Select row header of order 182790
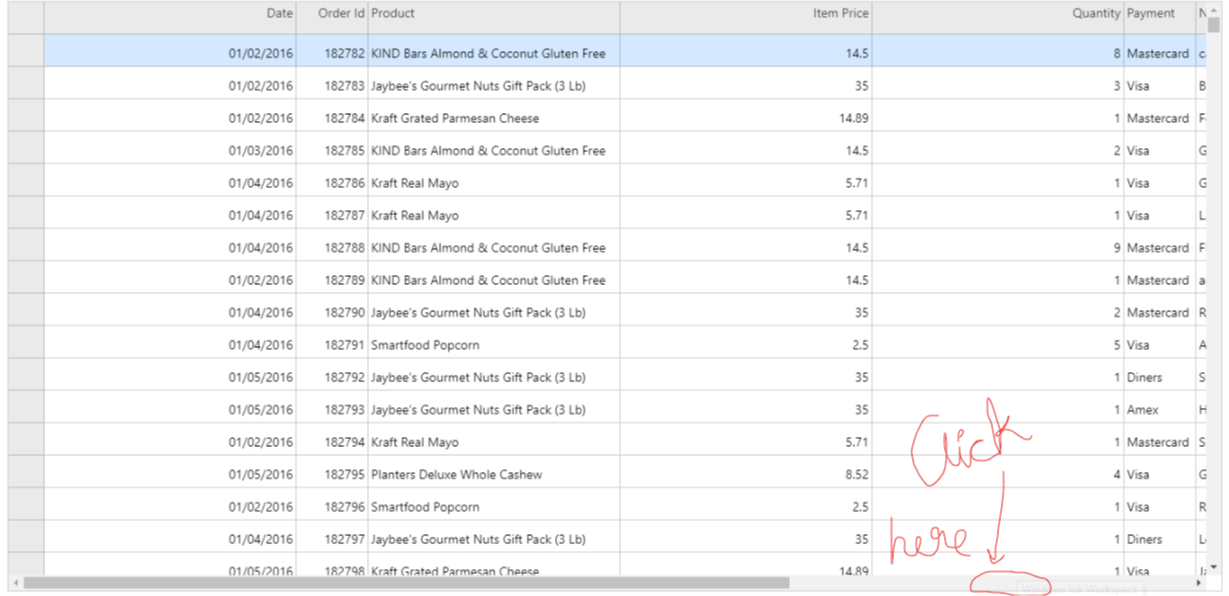 (26, 312)
